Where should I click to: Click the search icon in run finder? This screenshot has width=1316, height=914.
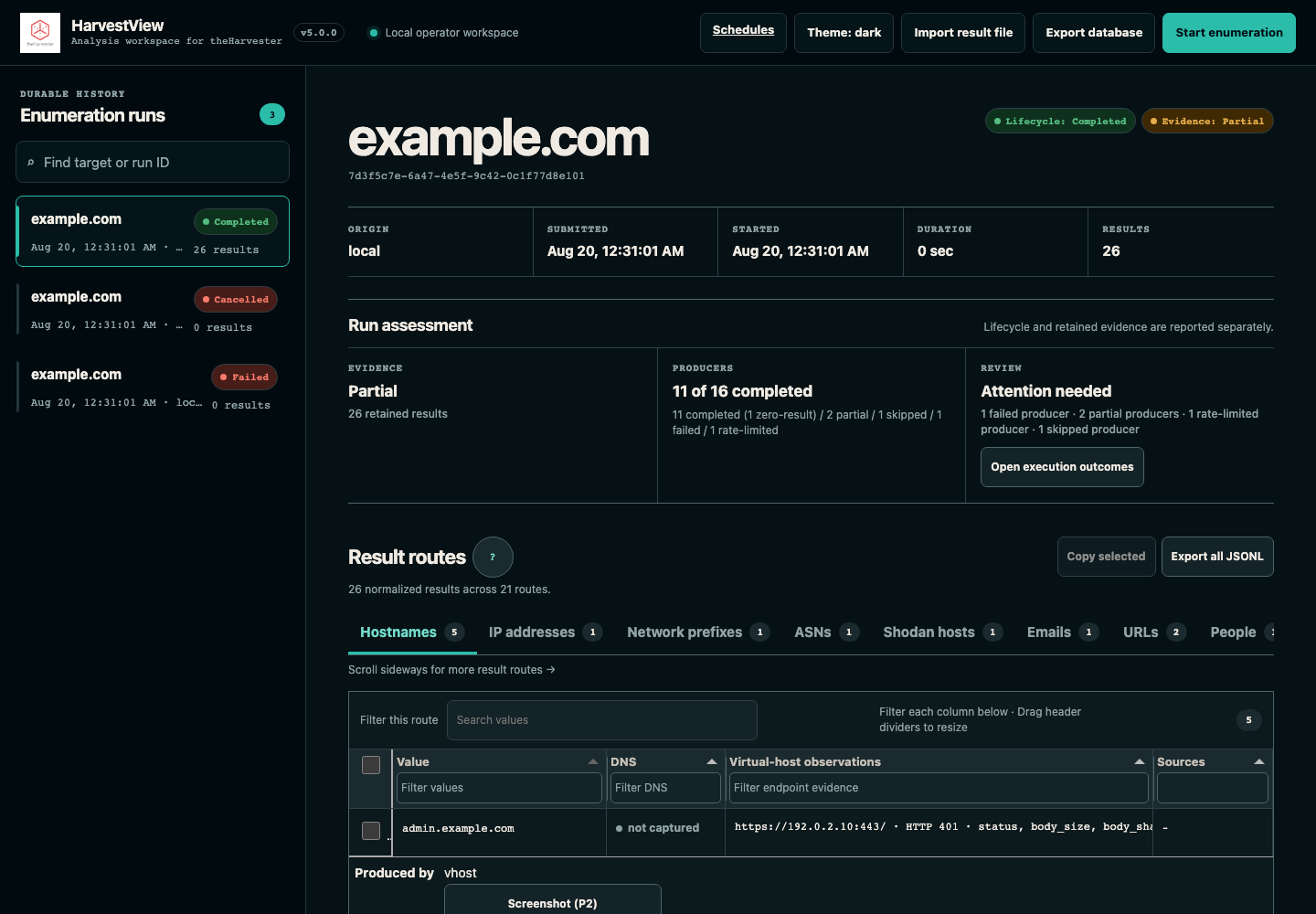(31, 163)
